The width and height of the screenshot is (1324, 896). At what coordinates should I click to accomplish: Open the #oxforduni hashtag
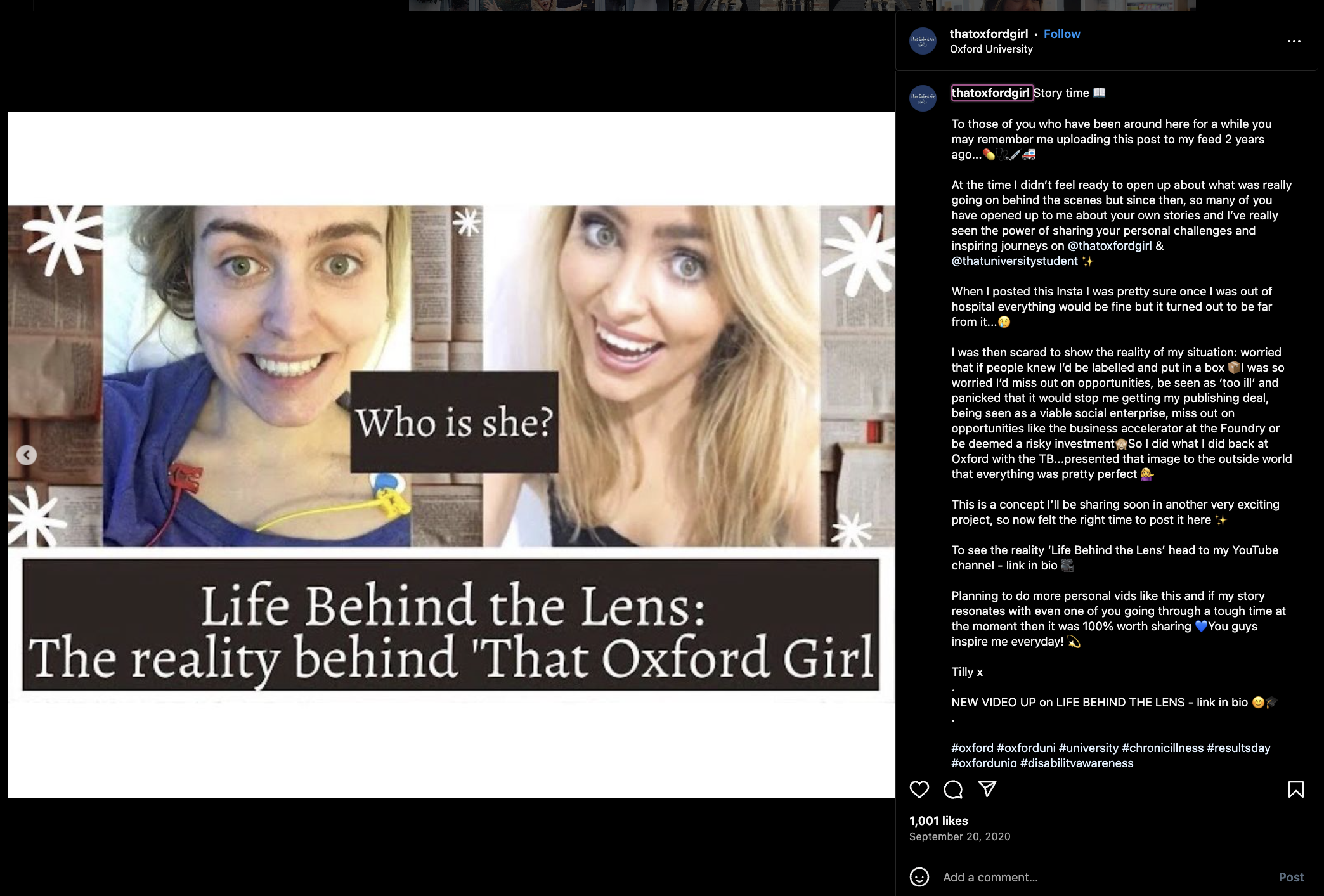click(x=1026, y=748)
